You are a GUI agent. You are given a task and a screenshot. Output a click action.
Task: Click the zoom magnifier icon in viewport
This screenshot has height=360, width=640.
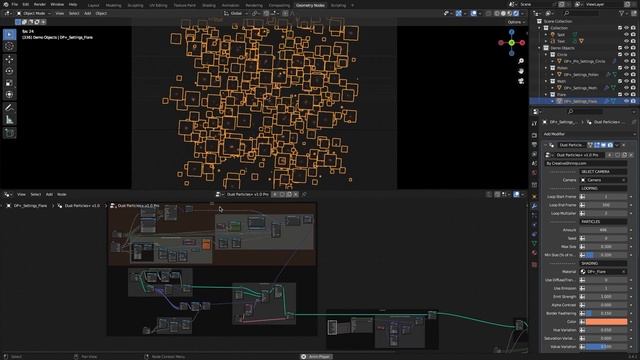521,61
